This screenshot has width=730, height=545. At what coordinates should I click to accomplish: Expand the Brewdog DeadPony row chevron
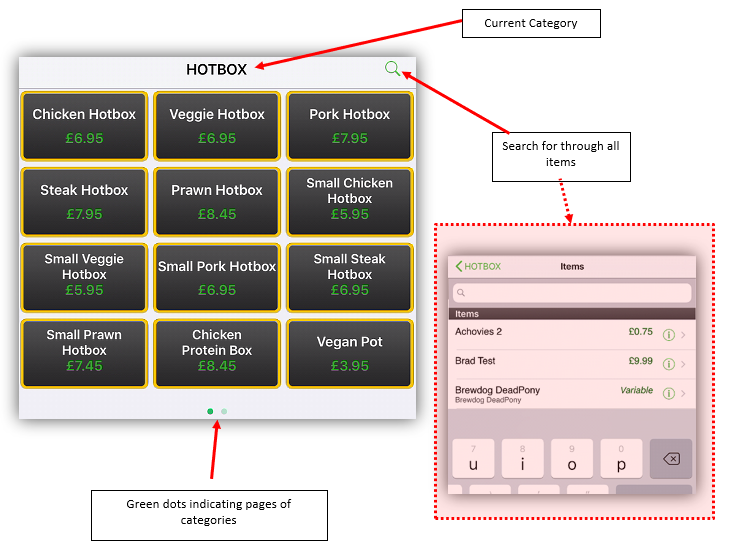point(684,393)
